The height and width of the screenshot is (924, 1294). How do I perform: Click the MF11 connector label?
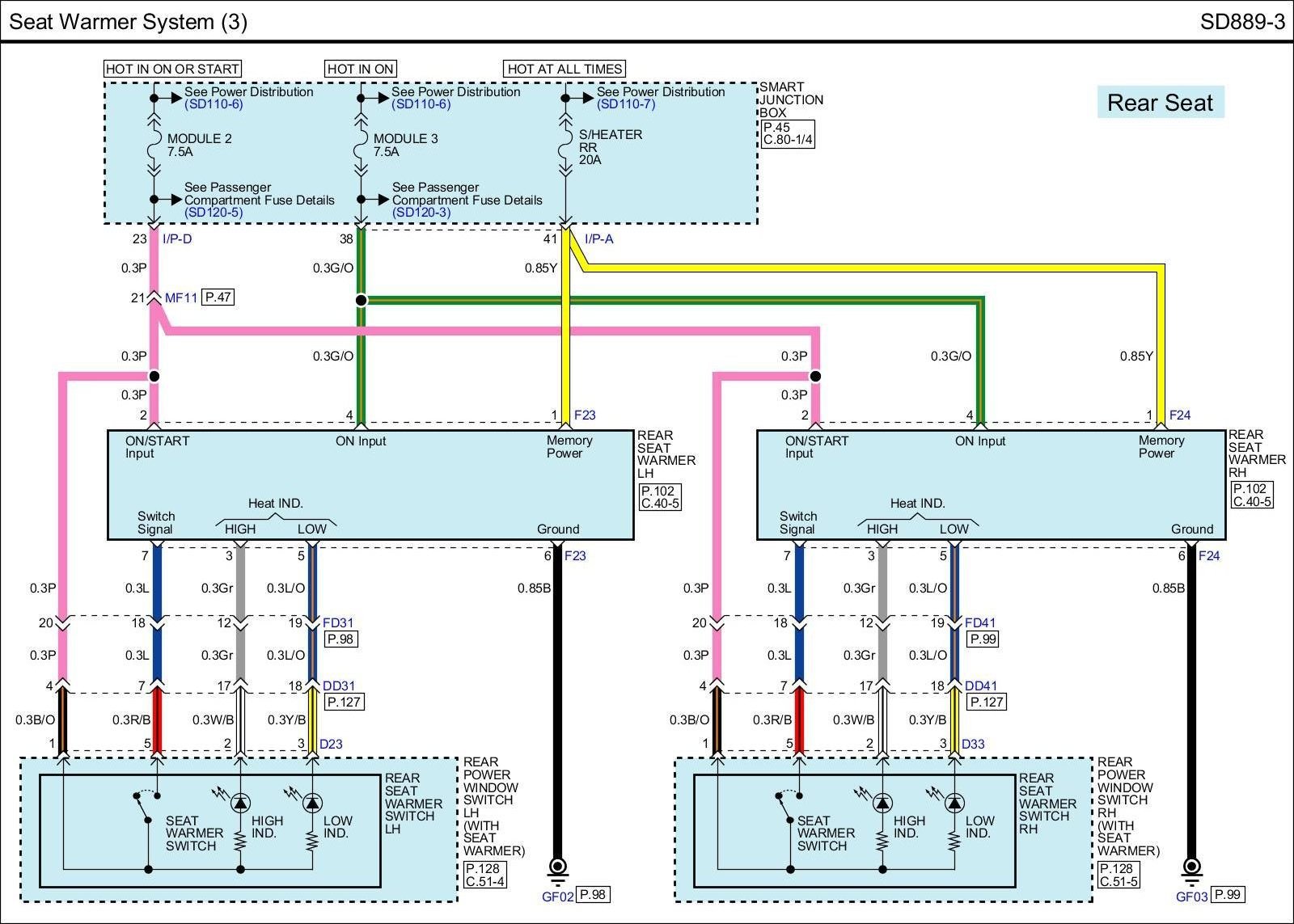[181, 297]
